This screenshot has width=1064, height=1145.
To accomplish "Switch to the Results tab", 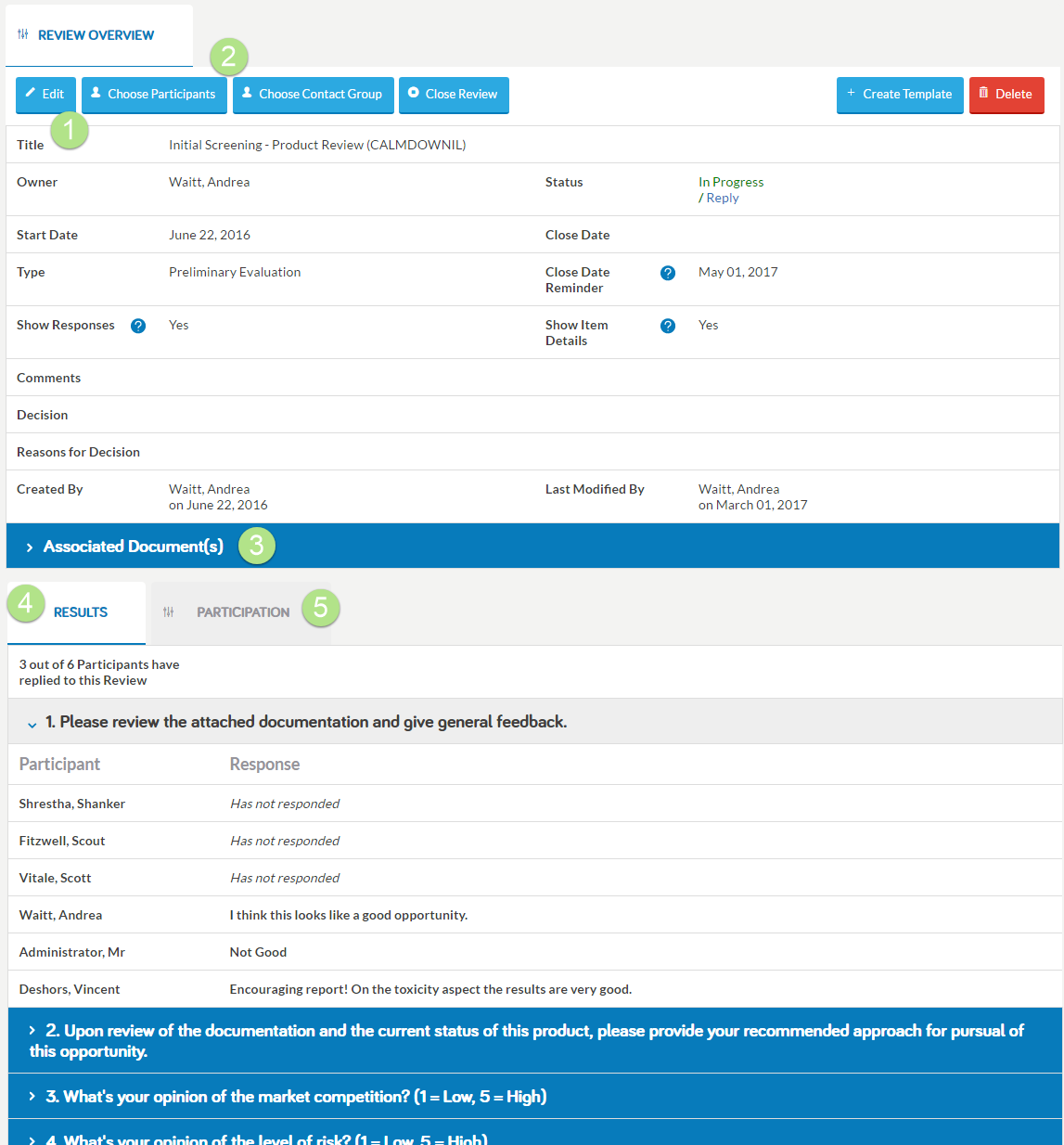I will tap(76, 612).
